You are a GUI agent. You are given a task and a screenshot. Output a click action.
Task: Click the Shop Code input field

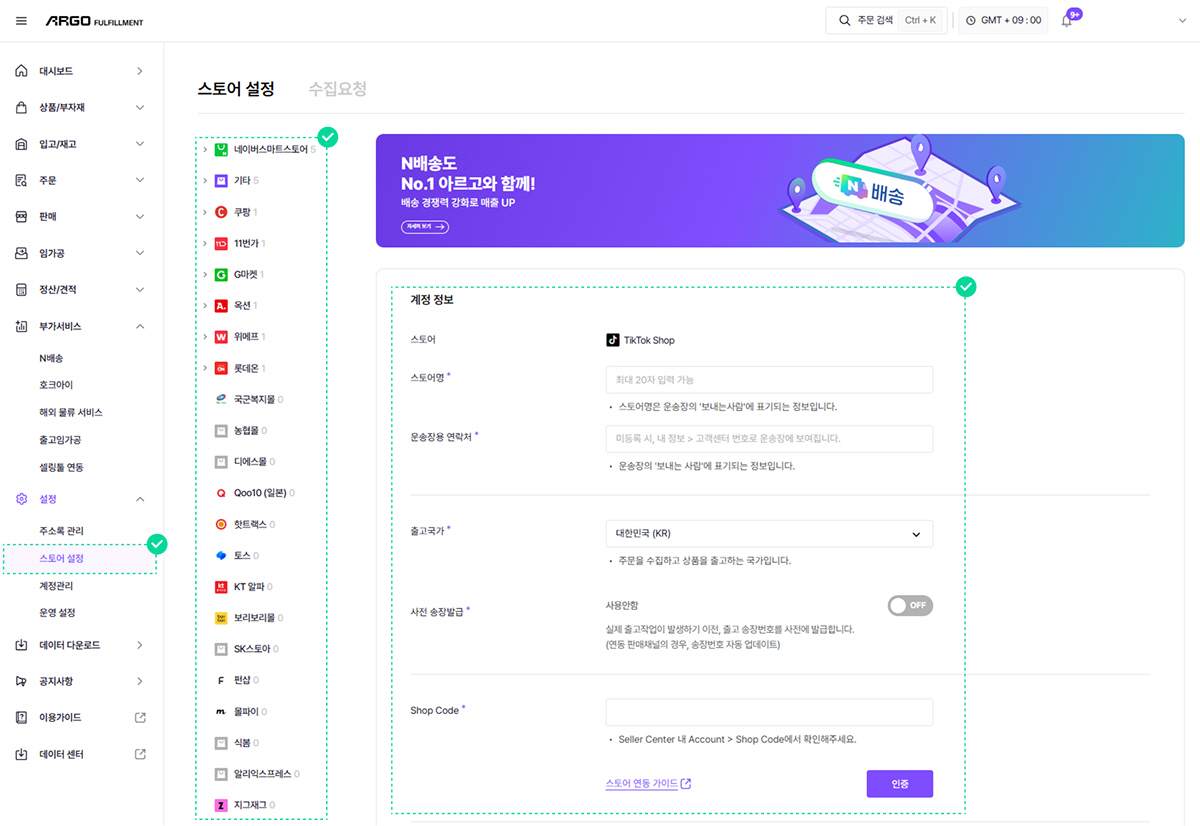pos(769,712)
